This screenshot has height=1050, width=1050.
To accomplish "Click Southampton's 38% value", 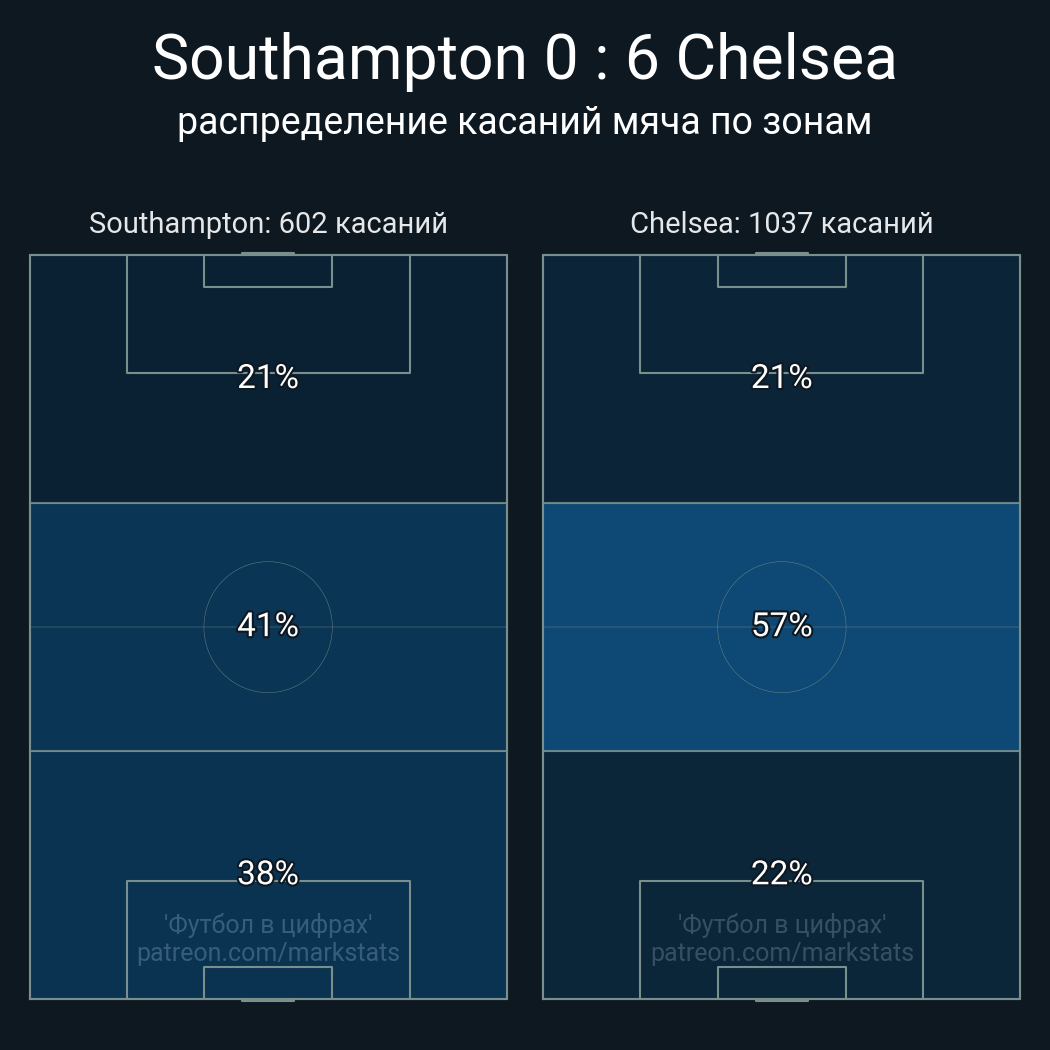I will 268,873.
